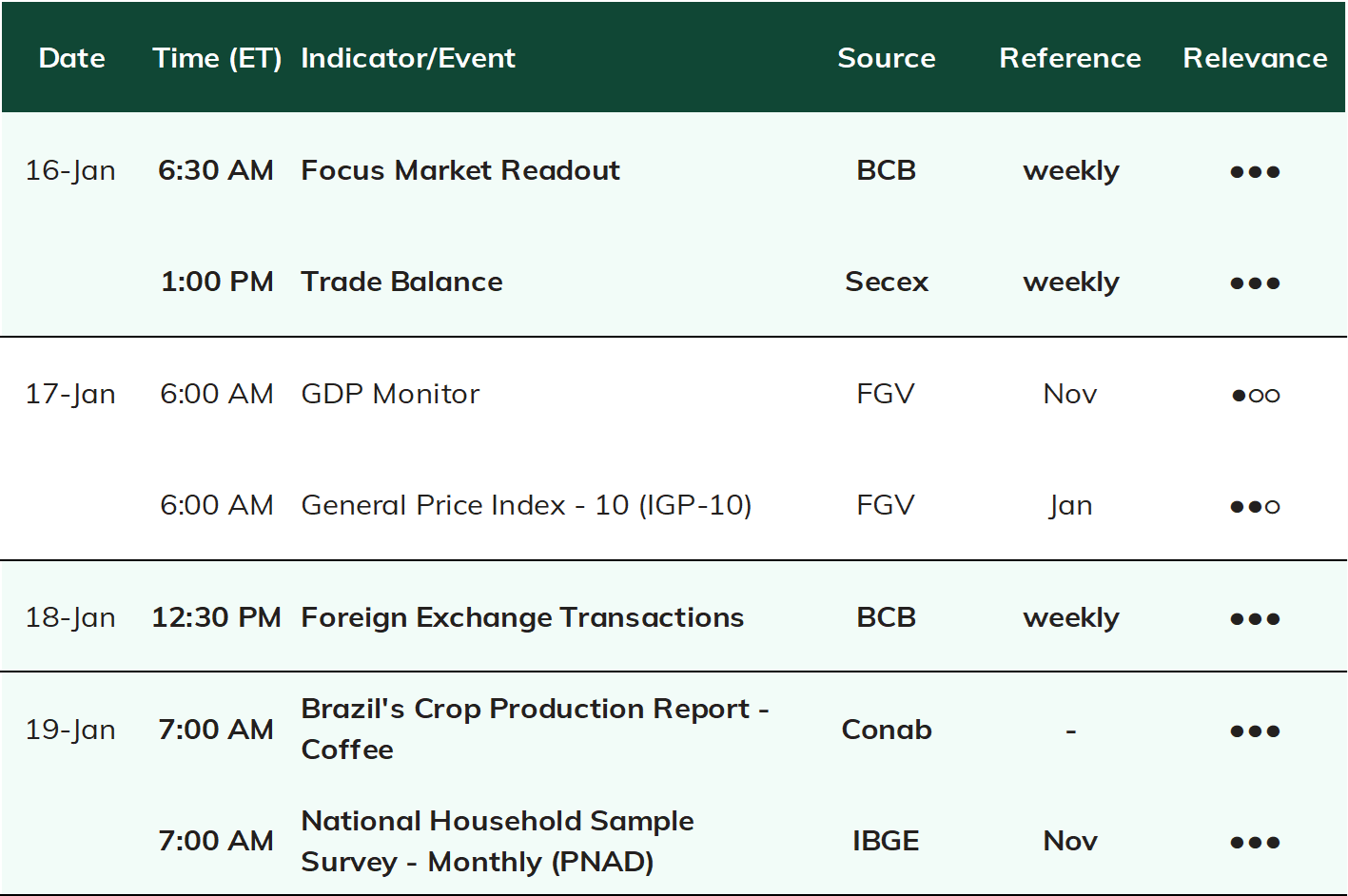Click the Source column header
1348x896 pixels.
pos(887,58)
